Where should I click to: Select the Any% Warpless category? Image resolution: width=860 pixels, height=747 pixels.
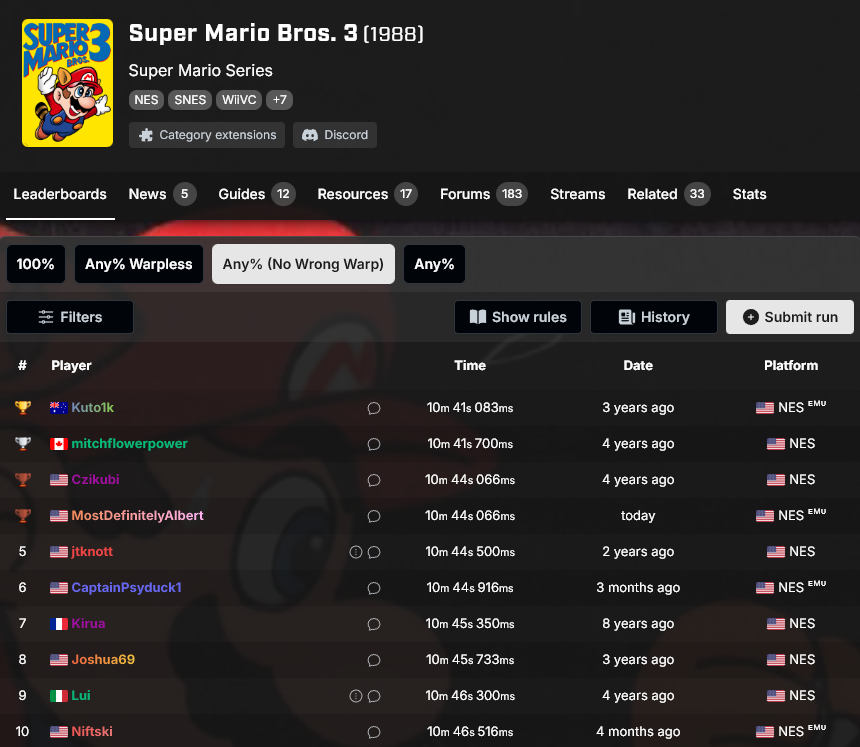point(138,264)
